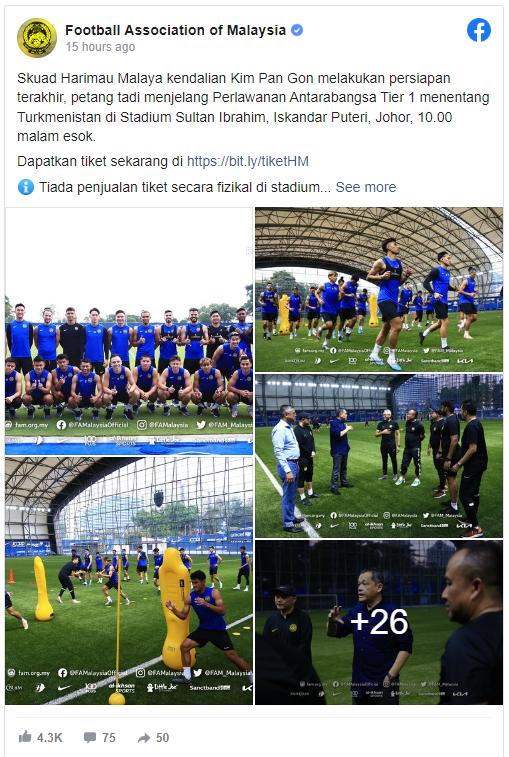The width and height of the screenshot is (509, 757).
Task: Open the players jogging warm-up photo
Action: [x=379, y=289]
